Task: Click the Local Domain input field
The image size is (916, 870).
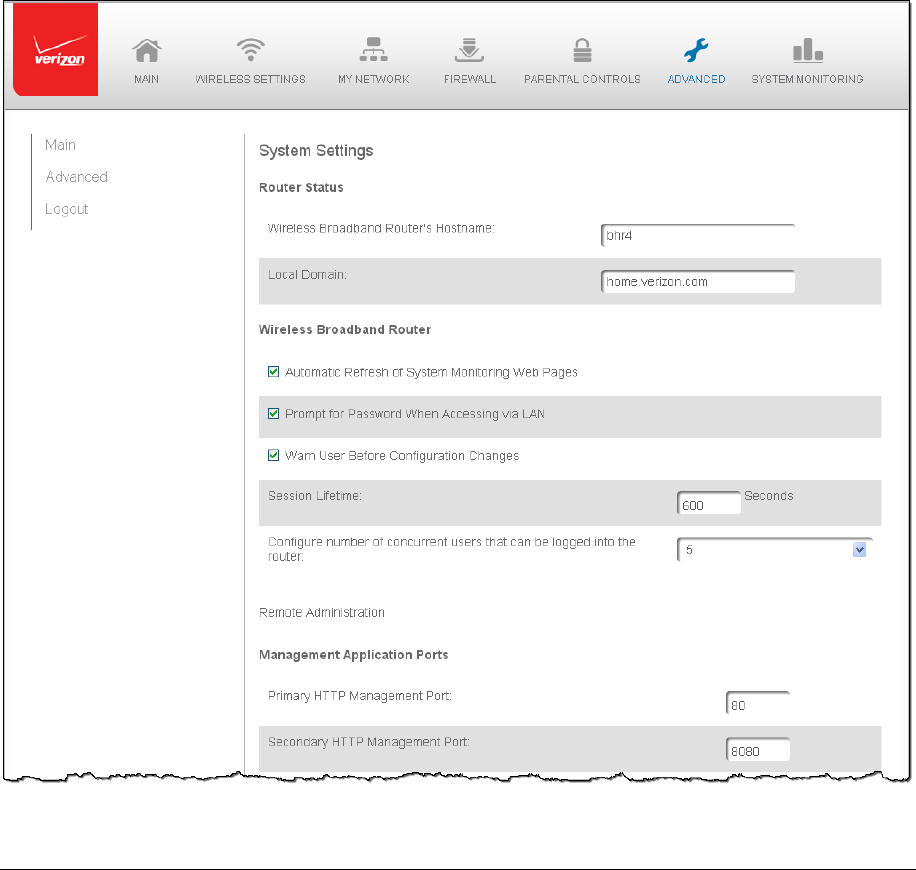Action: pyautogui.click(x=698, y=282)
